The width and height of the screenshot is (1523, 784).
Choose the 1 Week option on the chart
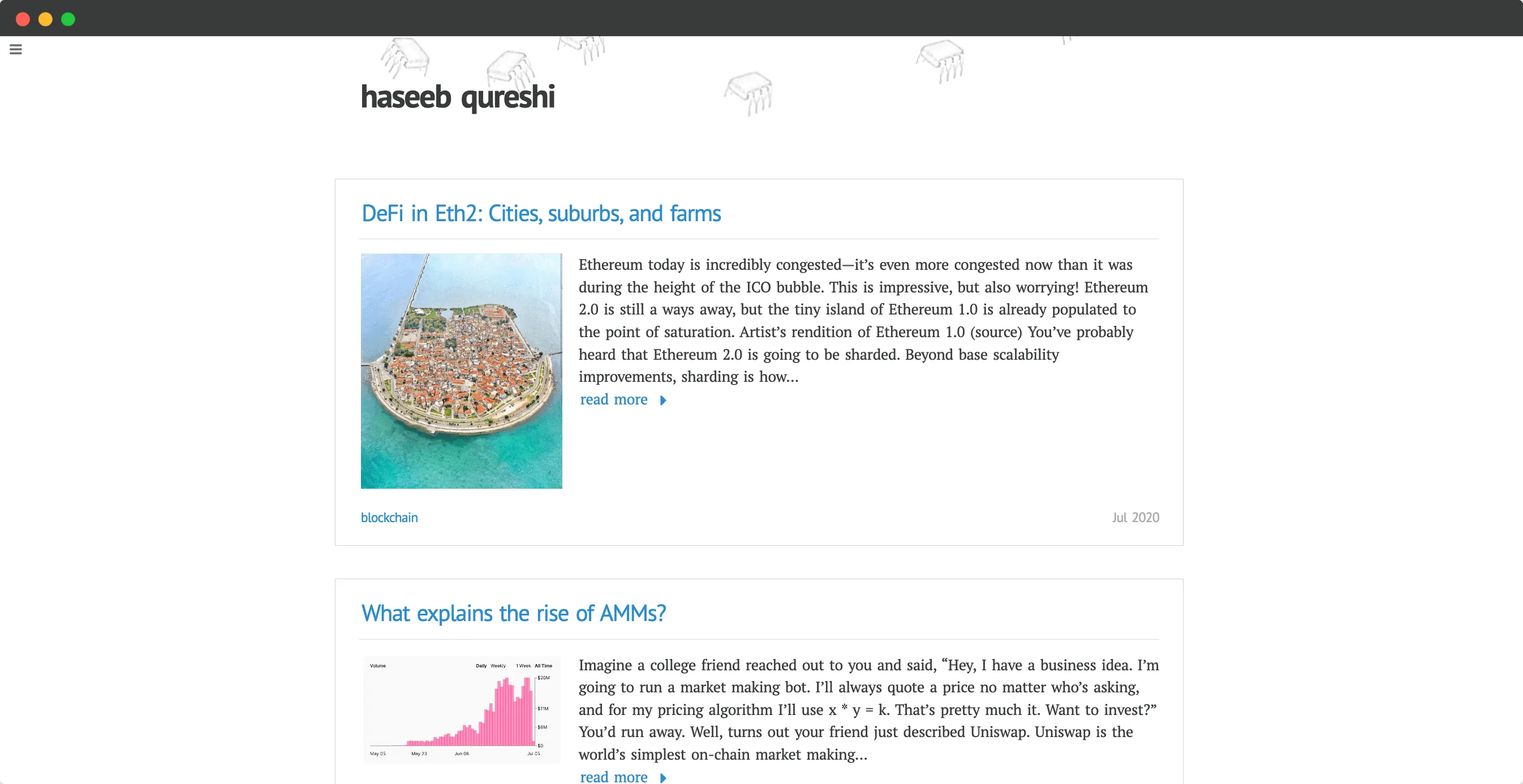pos(523,665)
